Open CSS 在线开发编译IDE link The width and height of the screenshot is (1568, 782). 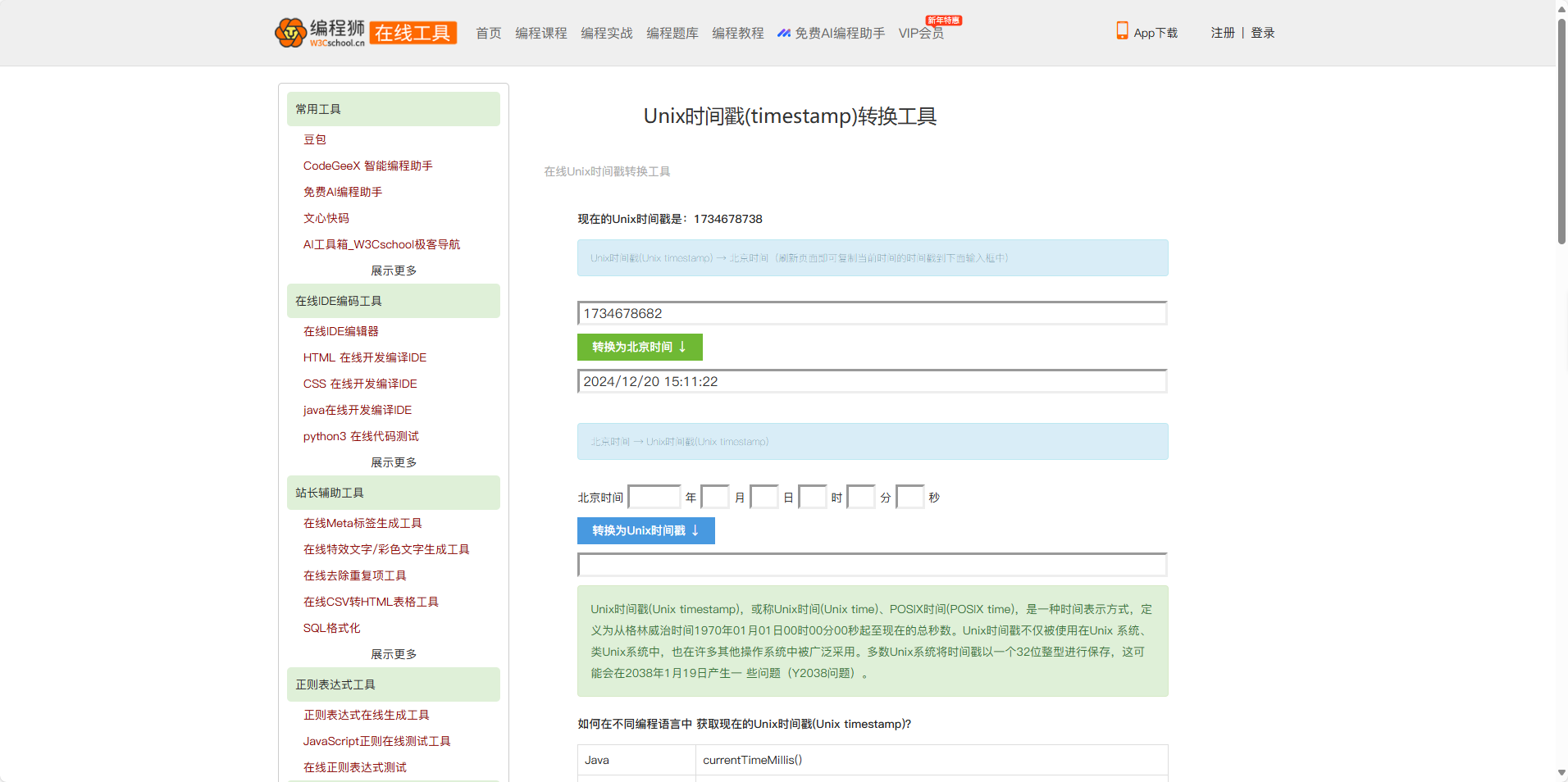click(x=360, y=384)
